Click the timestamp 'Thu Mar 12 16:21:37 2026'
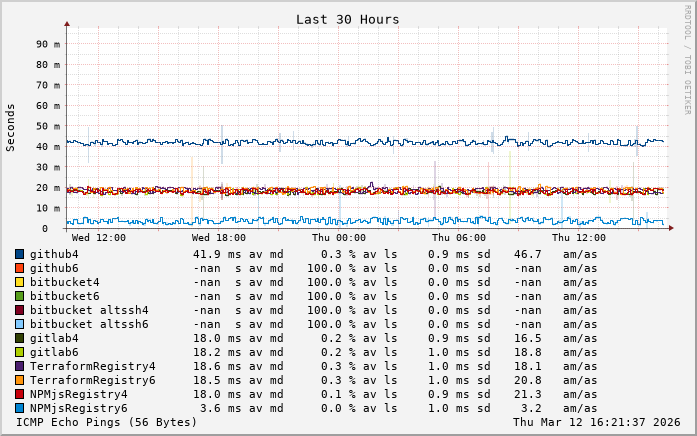Image resolution: width=697 pixels, height=436 pixels. tap(597, 423)
